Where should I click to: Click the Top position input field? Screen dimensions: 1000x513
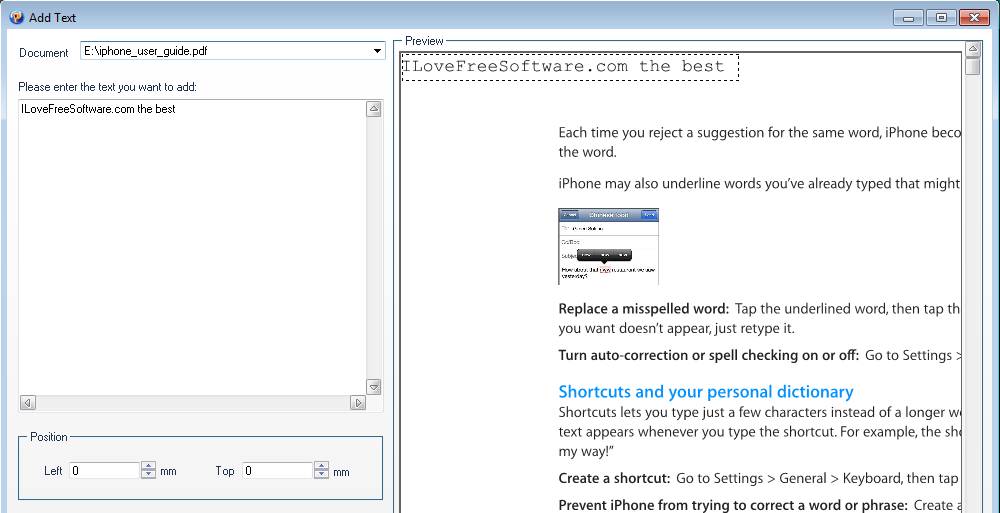pyautogui.click(x=278, y=471)
